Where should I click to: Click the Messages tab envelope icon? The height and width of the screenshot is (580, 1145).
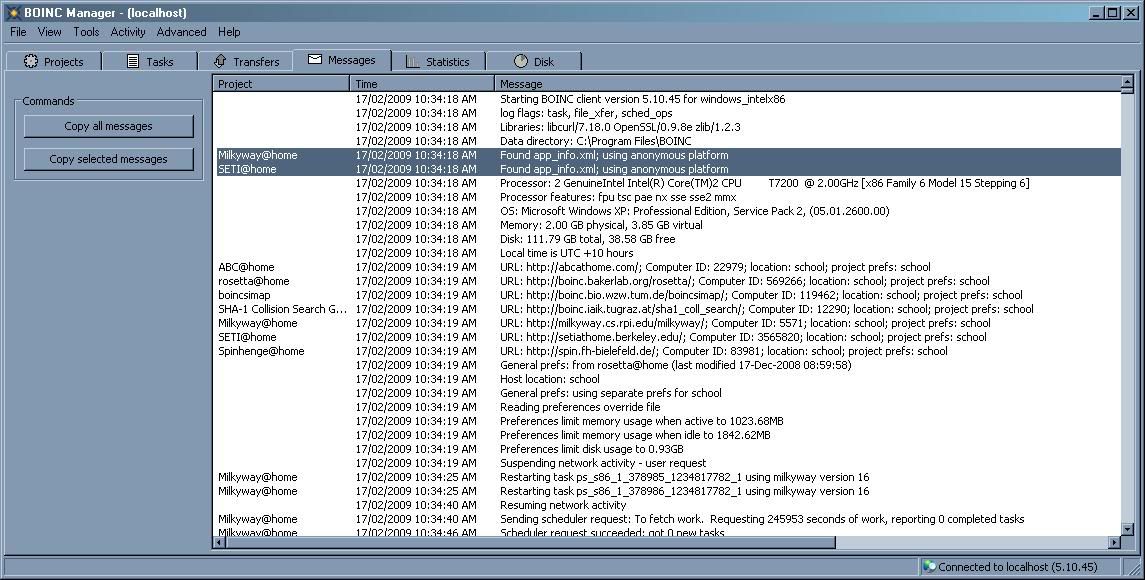(315, 59)
